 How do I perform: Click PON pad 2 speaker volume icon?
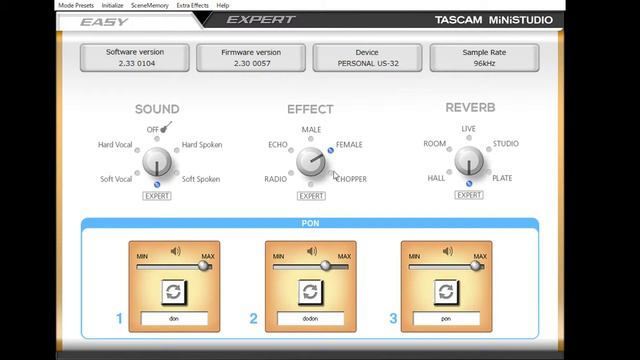[x=312, y=251]
